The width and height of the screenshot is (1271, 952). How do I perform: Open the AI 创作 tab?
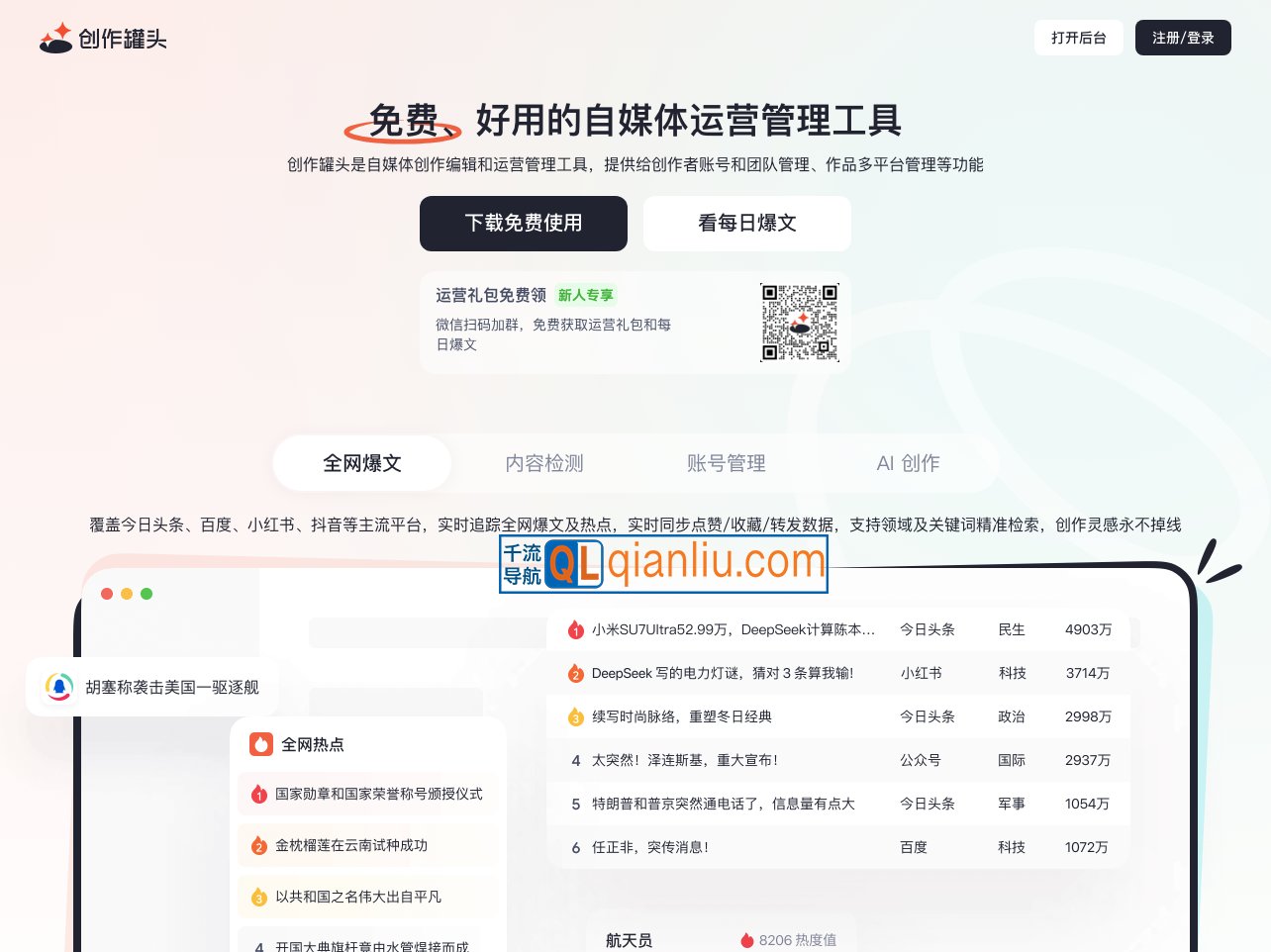(x=908, y=462)
